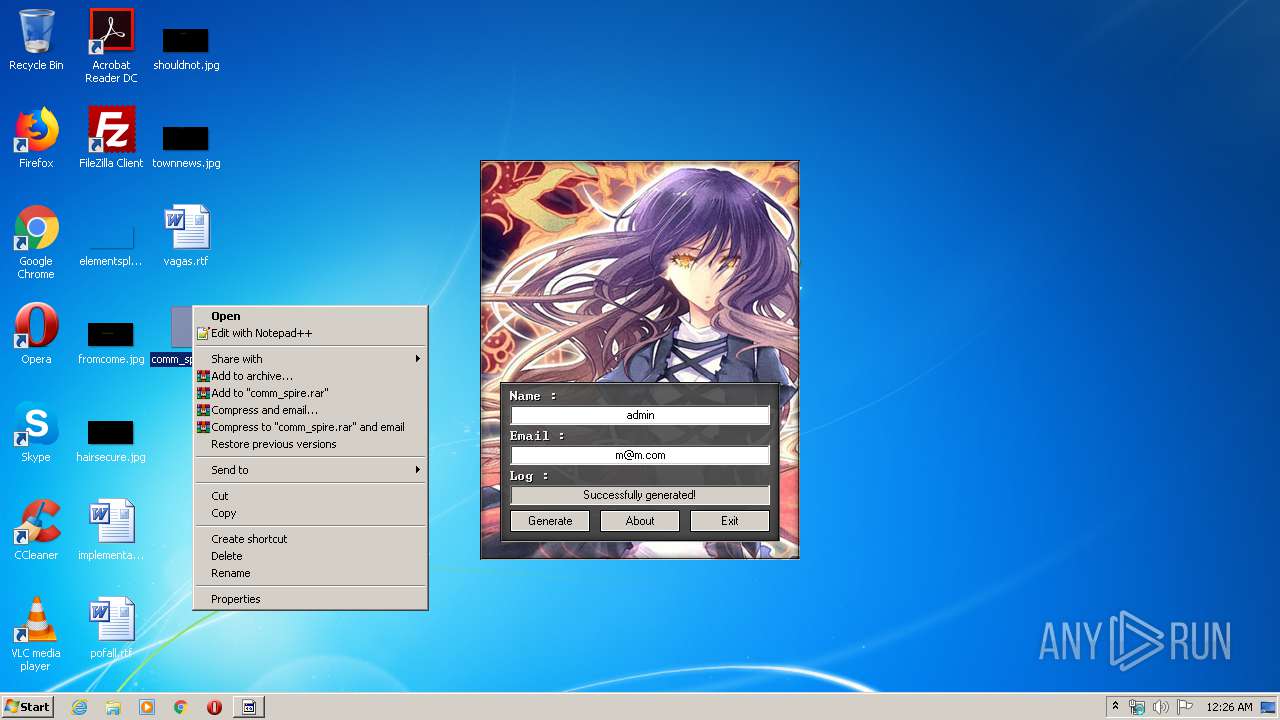This screenshot has width=1280, height=720.
Task: Choose Edit with Notepad++
Action: click(310, 333)
